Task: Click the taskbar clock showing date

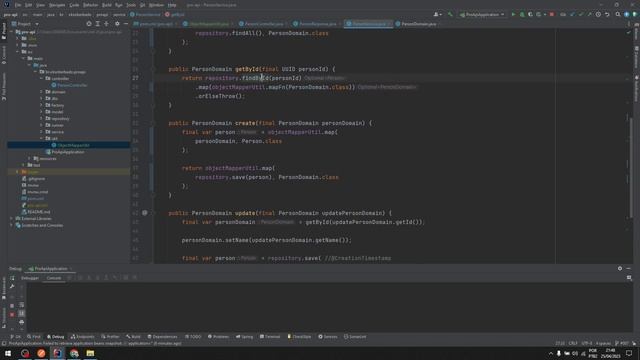Action: pyautogui.click(x=610, y=353)
